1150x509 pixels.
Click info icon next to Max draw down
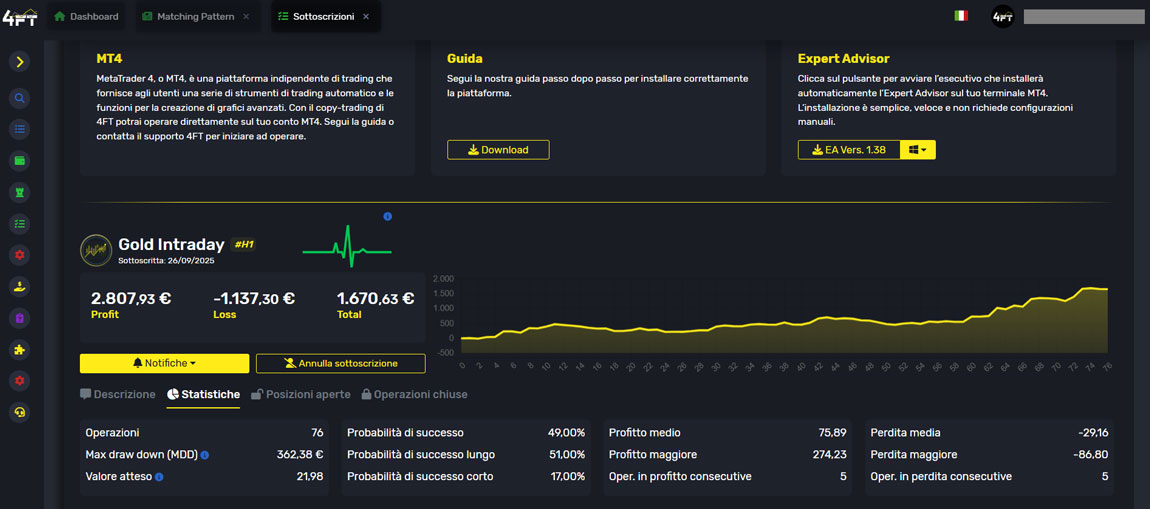click(x=205, y=455)
